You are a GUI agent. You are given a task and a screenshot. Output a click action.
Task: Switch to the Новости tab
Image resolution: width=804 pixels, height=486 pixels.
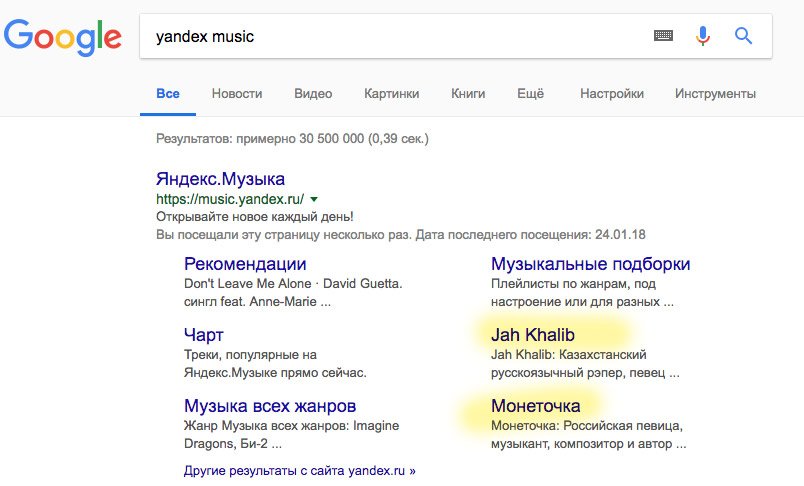click(x=237, y=94)
